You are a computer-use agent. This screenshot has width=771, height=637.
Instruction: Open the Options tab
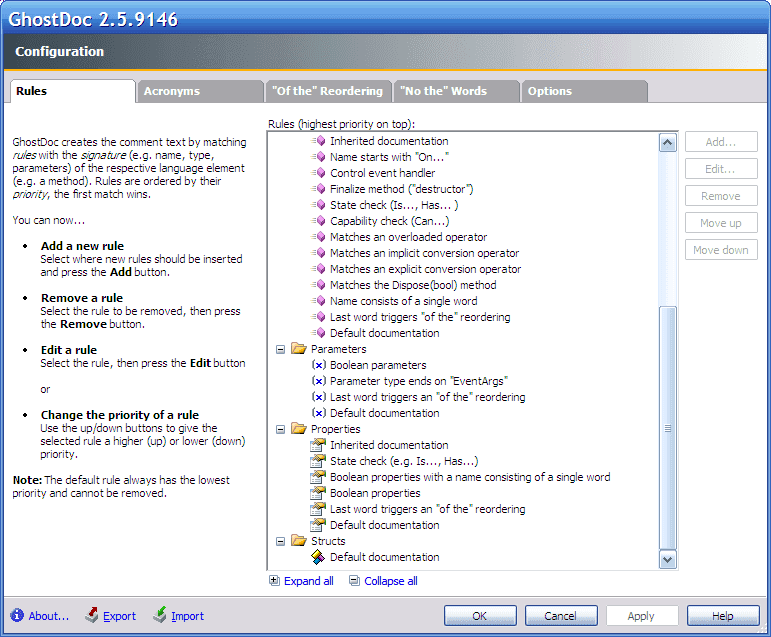[583, 91]
